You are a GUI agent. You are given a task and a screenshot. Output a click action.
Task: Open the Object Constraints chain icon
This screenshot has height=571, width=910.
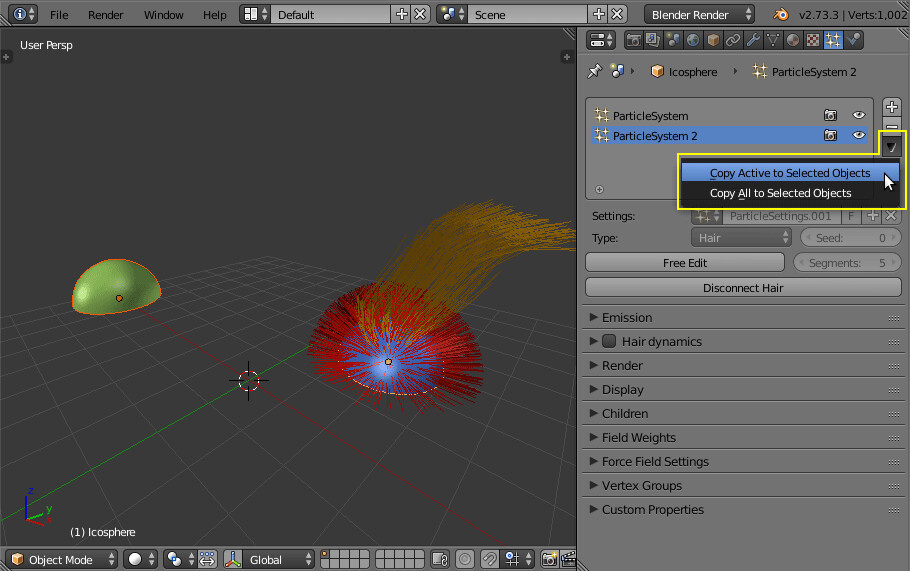[x=733, y=40]
